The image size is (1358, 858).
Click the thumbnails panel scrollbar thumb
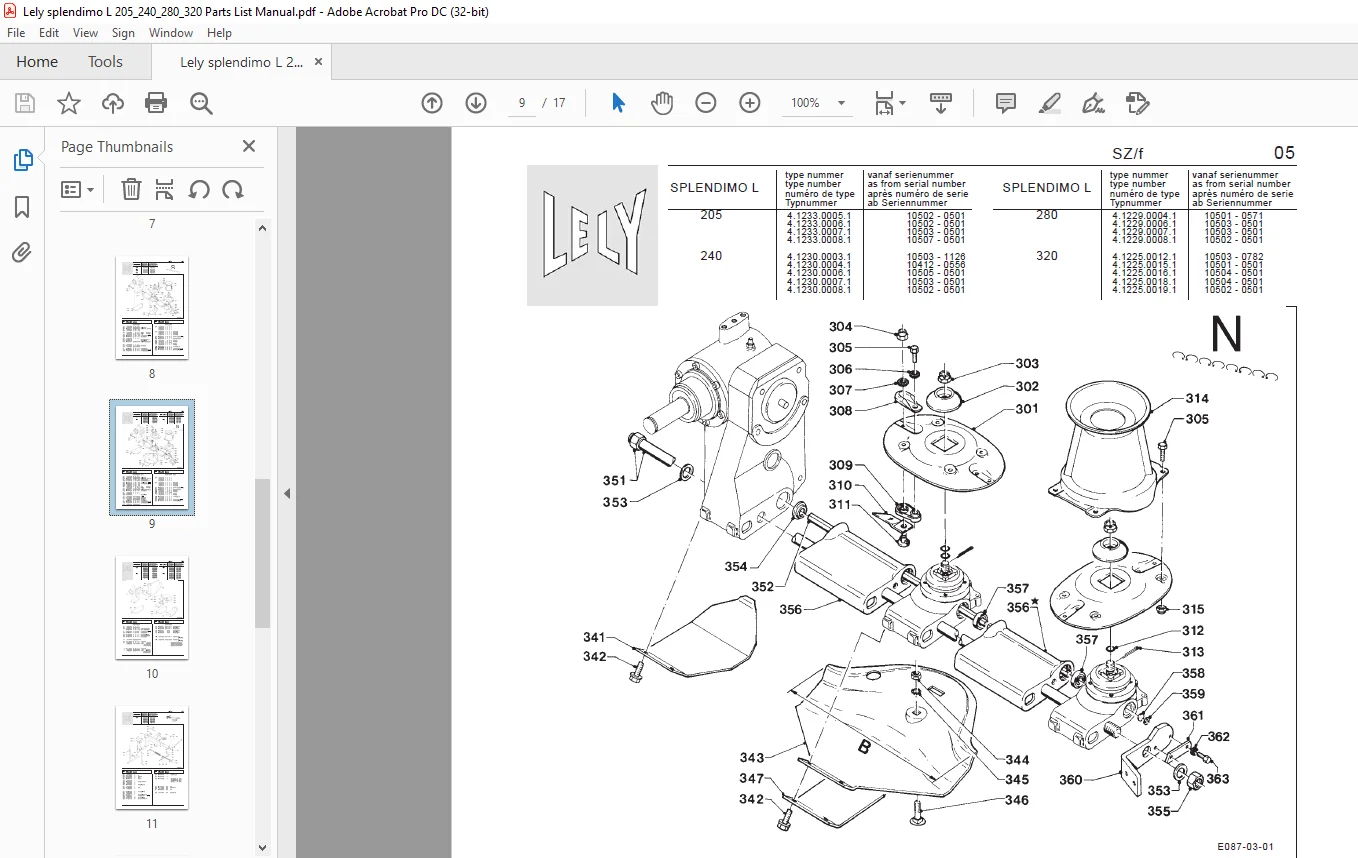coord(263,553)
